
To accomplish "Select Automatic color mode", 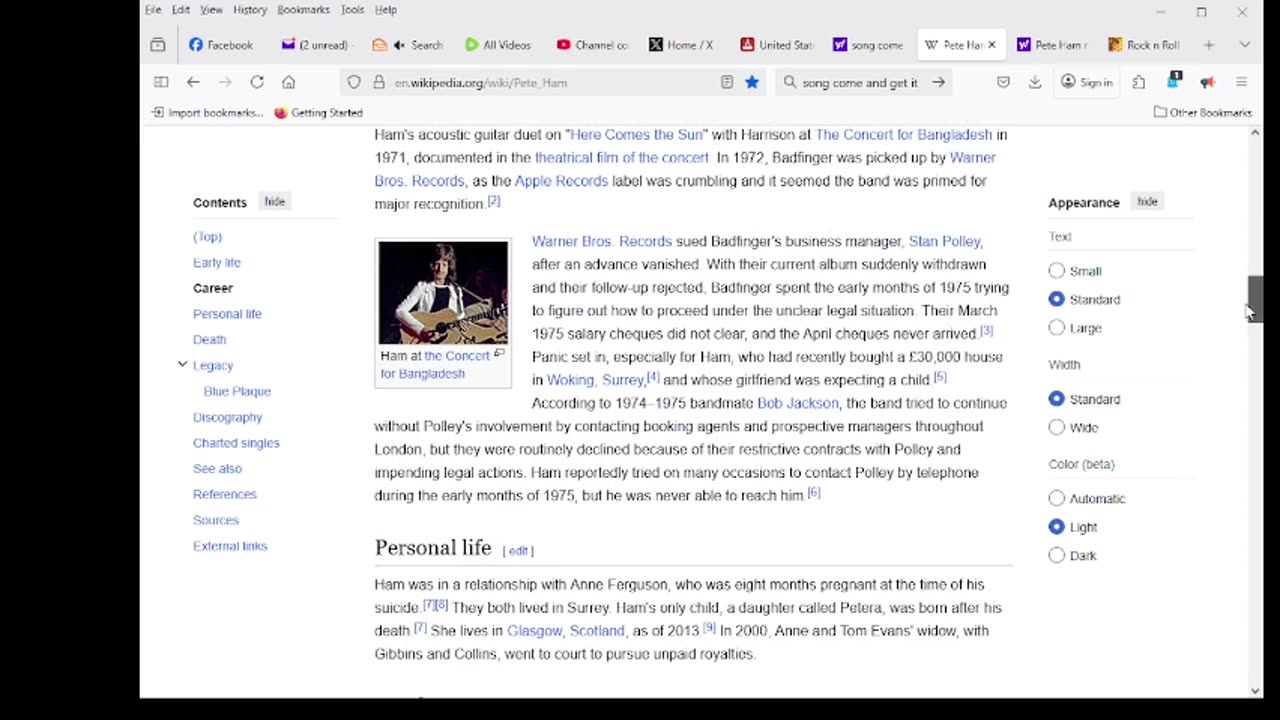I will [1057, 498].
